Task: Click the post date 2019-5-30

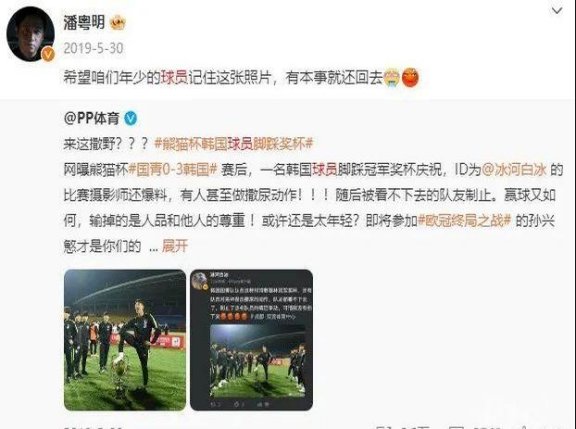Action: click(x=93, y=48)
